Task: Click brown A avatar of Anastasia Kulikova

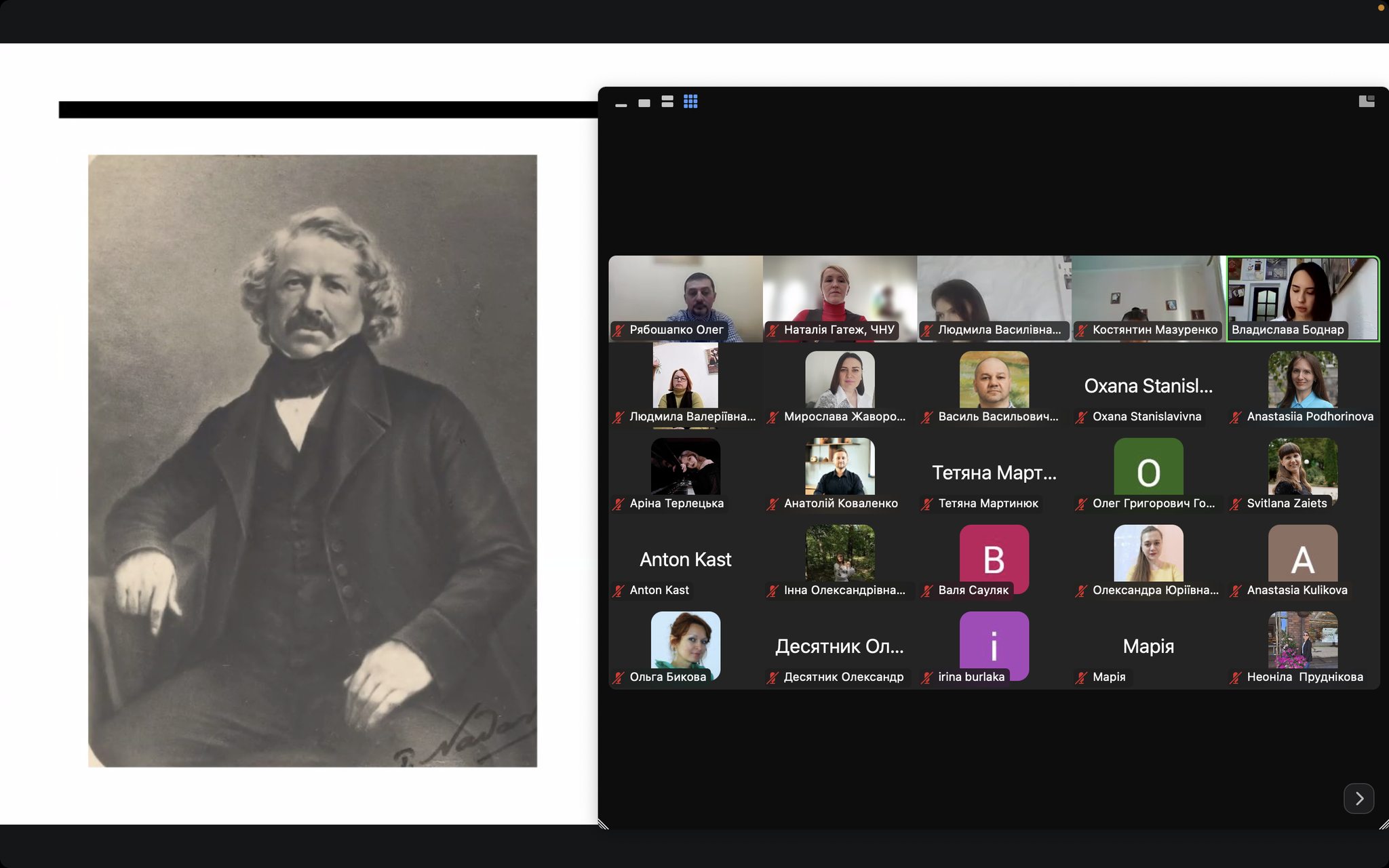Action: click(x=1303, y=553)
